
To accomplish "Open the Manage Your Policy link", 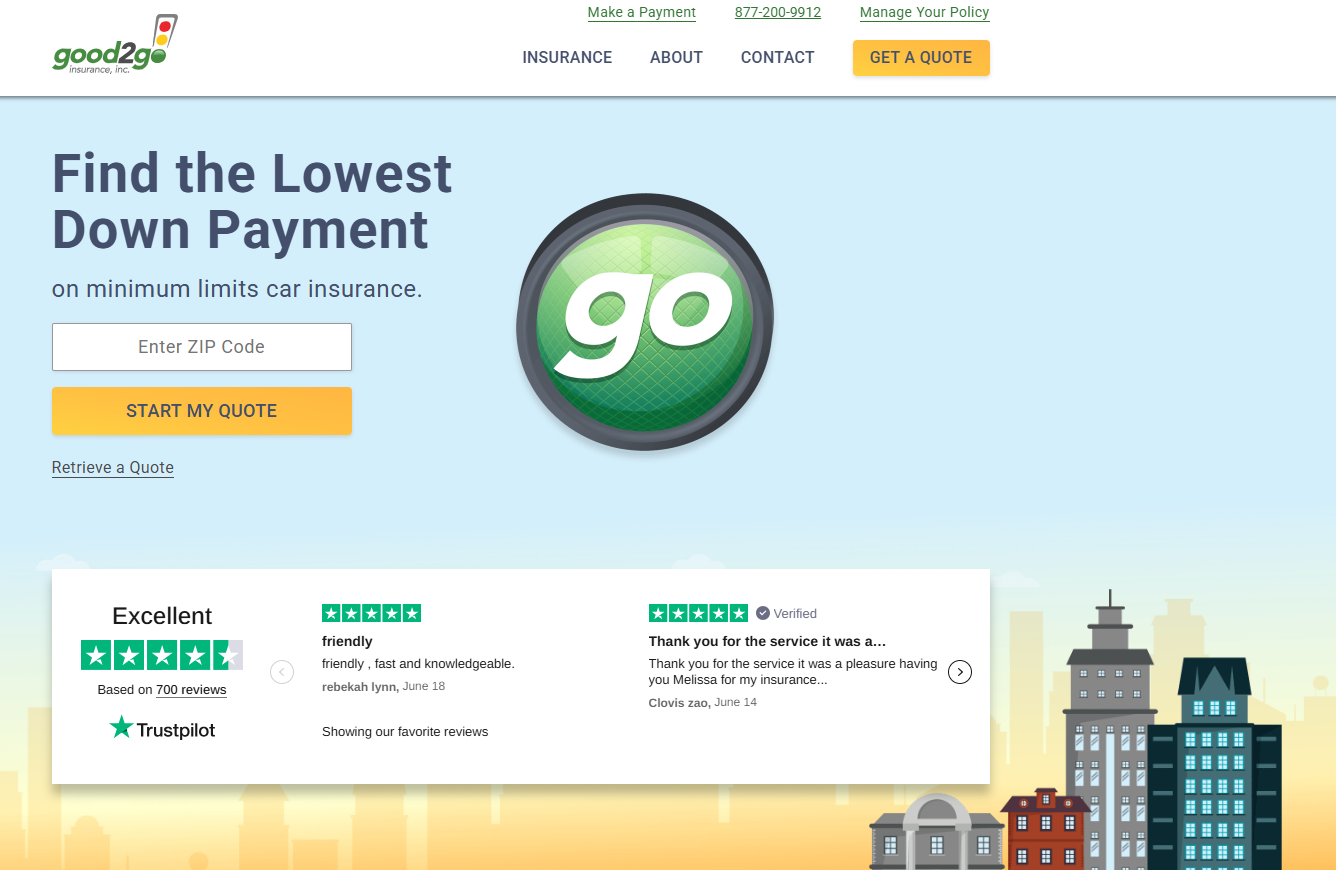I will pyautogui.click(x=924, y=13).
